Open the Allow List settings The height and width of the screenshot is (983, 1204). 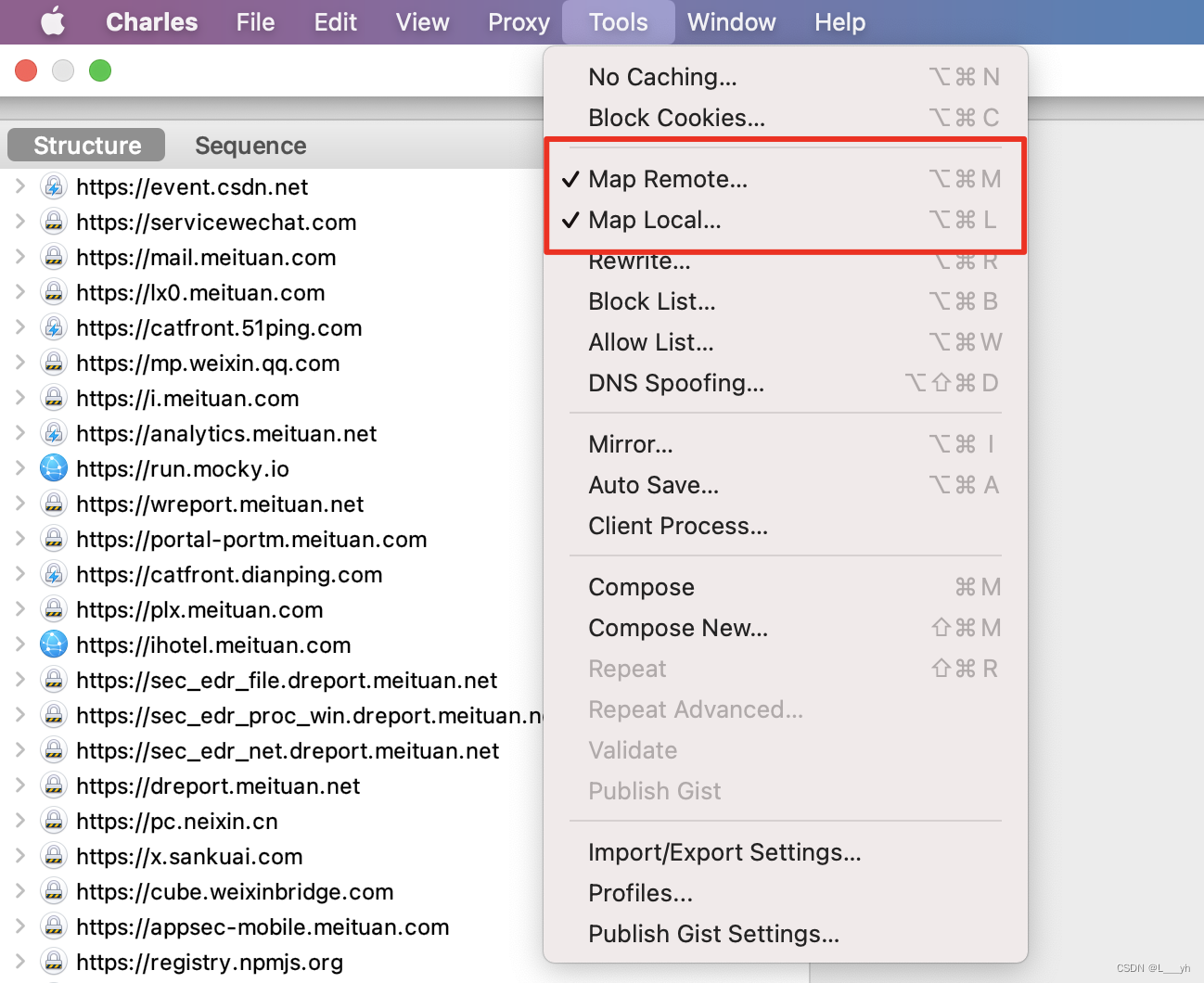[x=785, y=342]
